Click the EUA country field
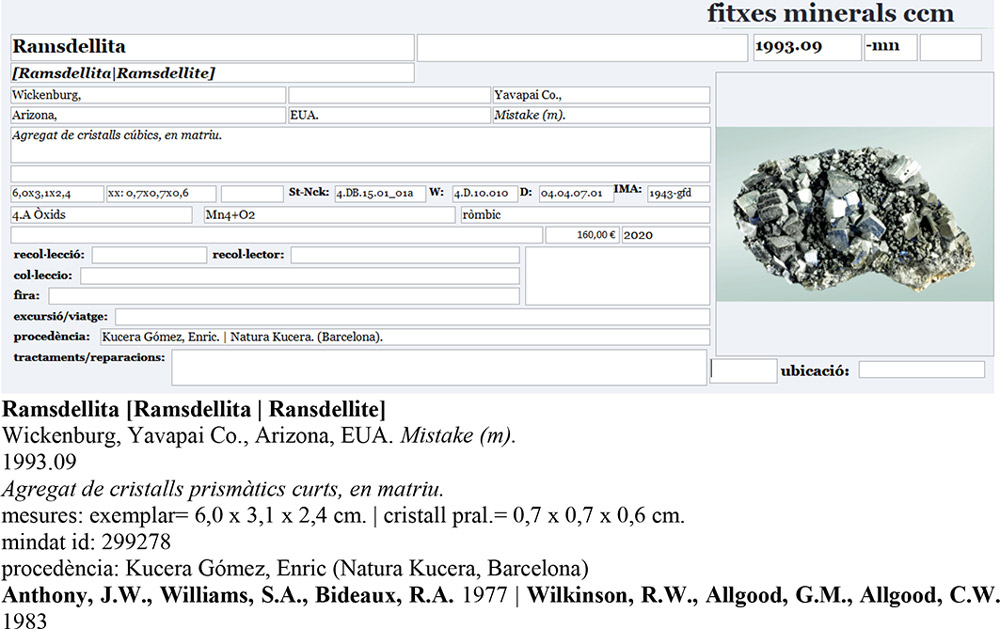1000x629 pixels. click(389, 115)
